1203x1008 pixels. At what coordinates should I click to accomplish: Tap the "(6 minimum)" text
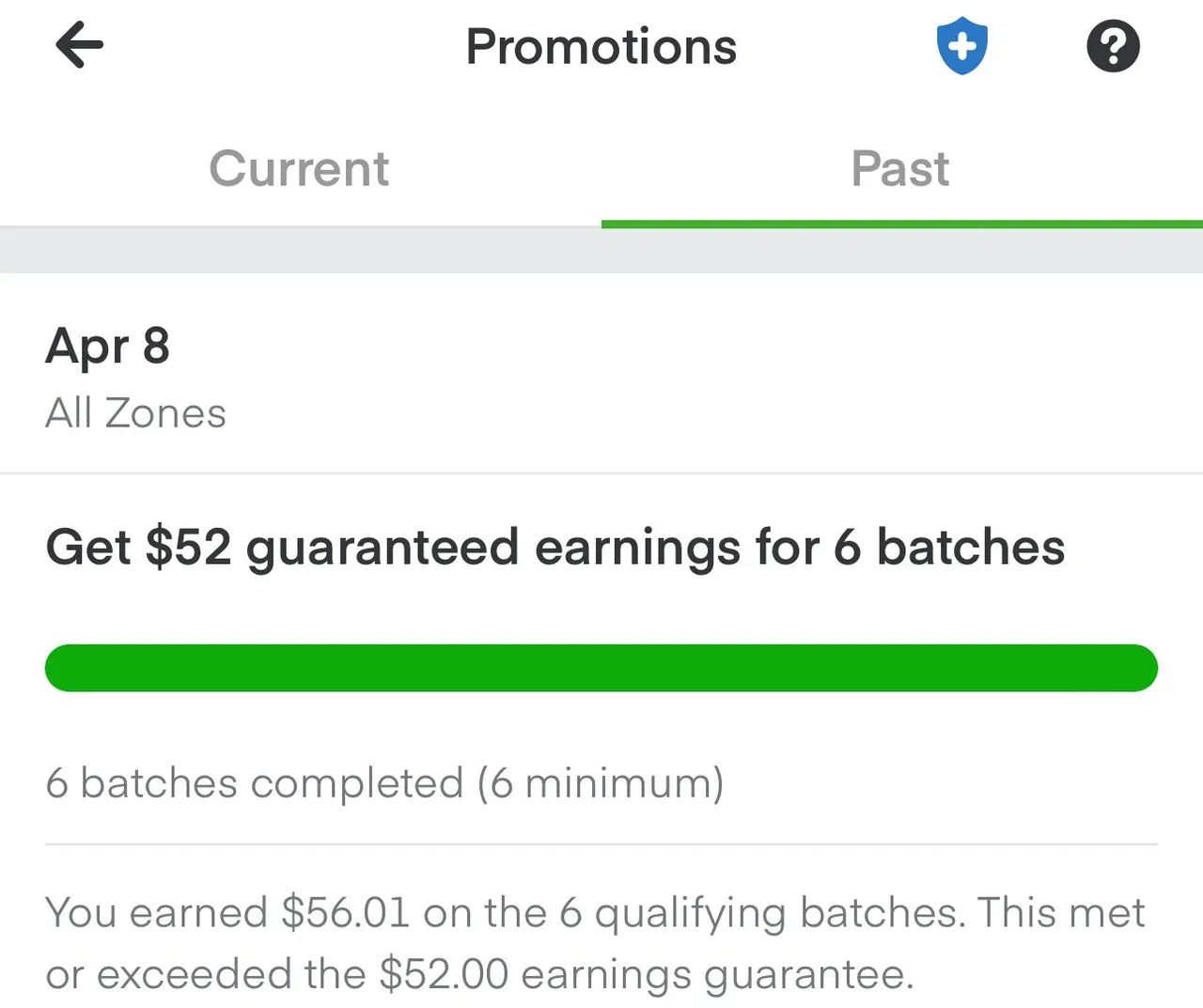[x=601, y=783]
